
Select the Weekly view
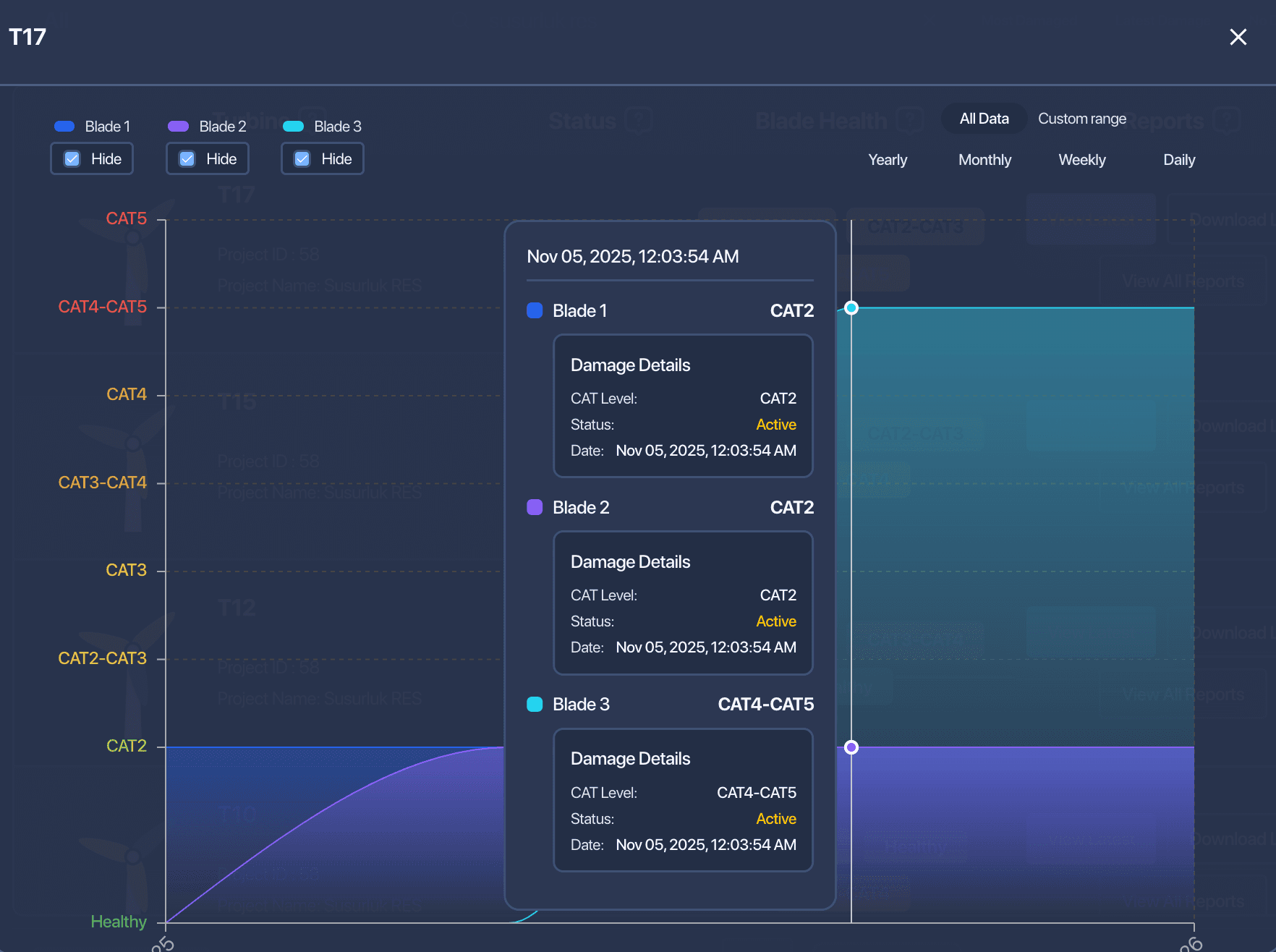[x=1082, y=160]
